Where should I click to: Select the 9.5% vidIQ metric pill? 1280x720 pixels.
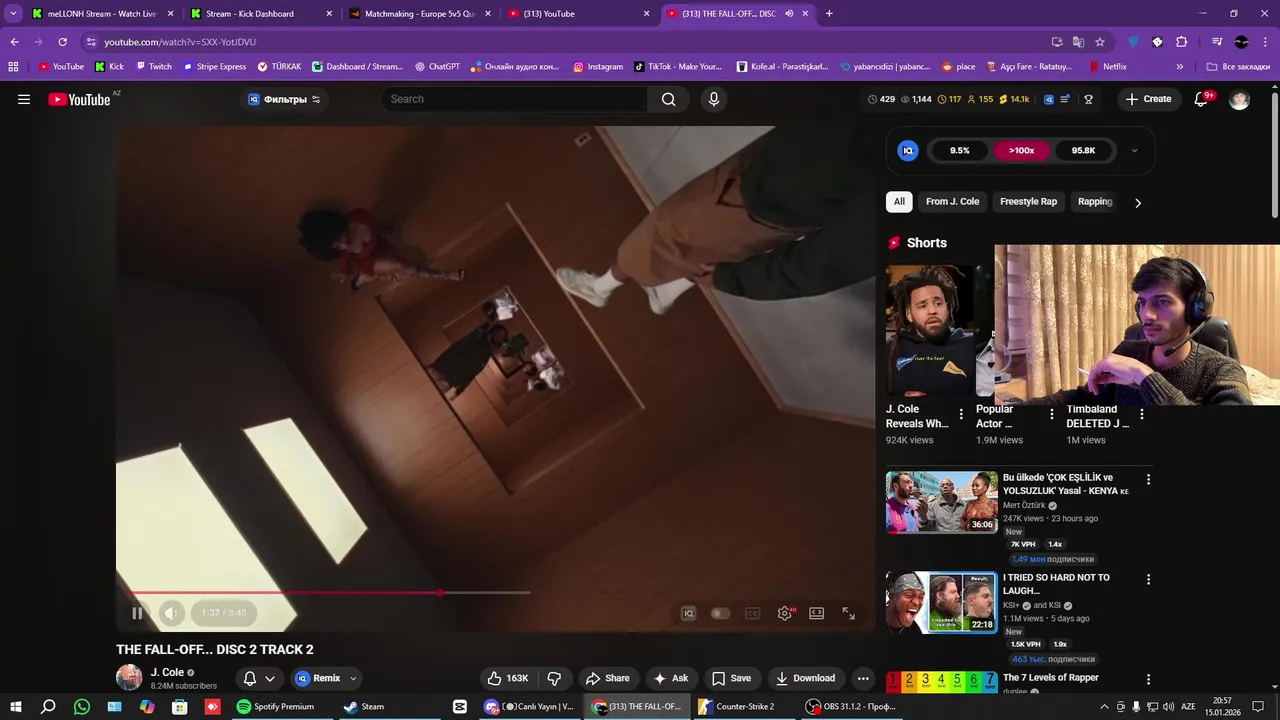coord(959,150)
